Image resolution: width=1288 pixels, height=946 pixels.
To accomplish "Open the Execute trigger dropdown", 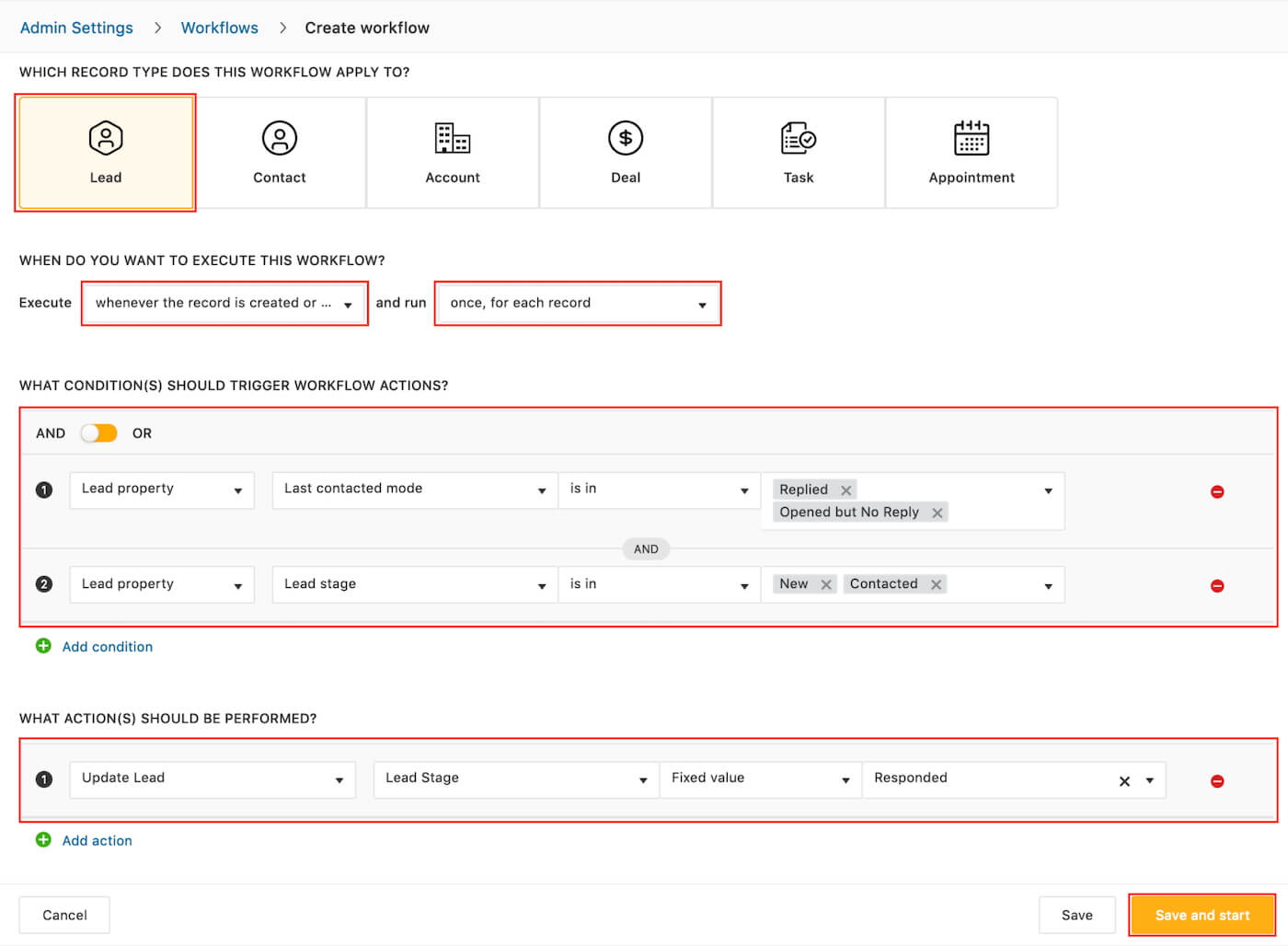I will click(224, 304).
